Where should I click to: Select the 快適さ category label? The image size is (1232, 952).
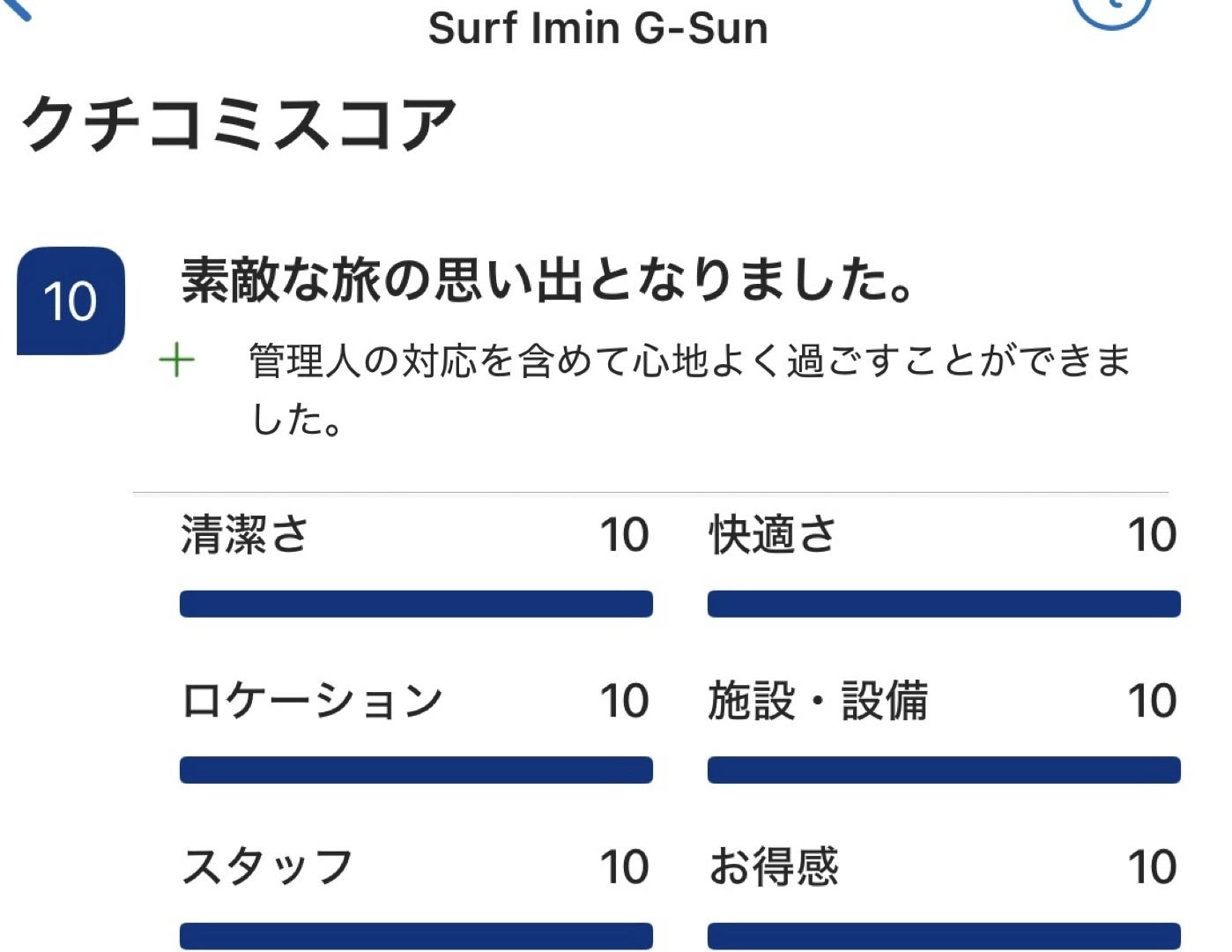[773, 535]
